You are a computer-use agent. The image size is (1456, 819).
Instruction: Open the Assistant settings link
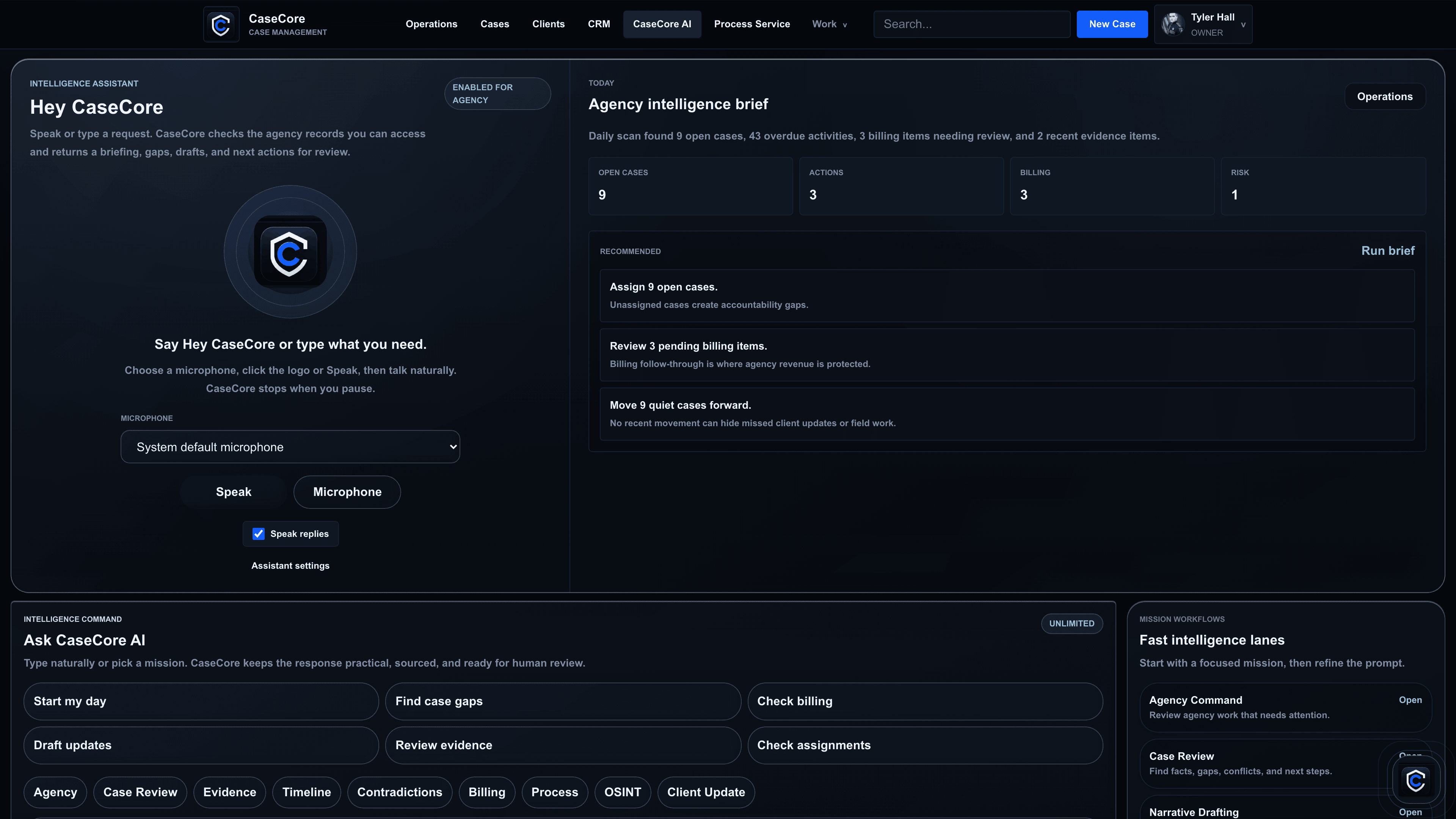[x=290, y=565]
